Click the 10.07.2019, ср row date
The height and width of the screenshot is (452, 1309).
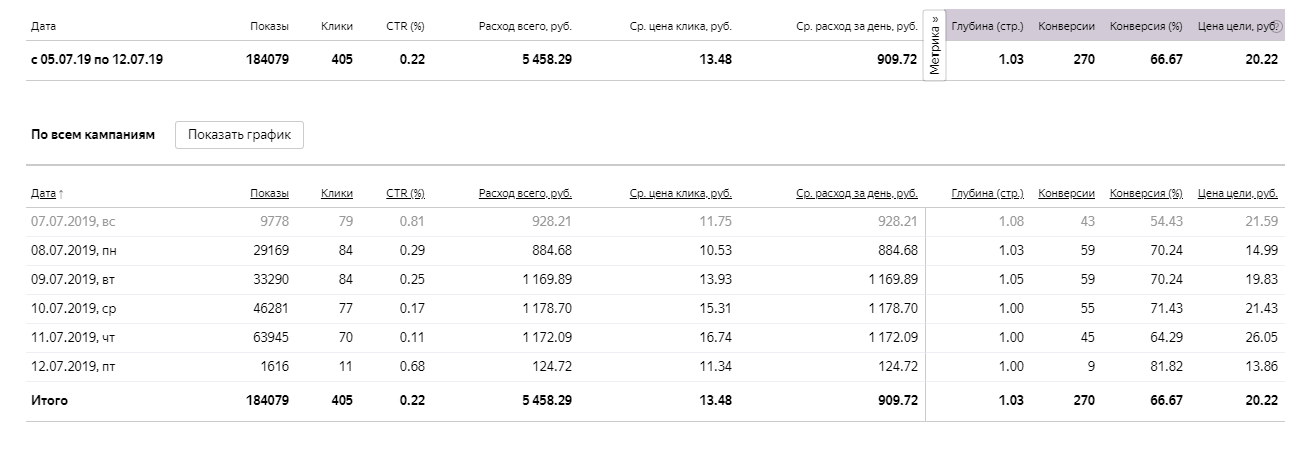(x=66, y=308)
